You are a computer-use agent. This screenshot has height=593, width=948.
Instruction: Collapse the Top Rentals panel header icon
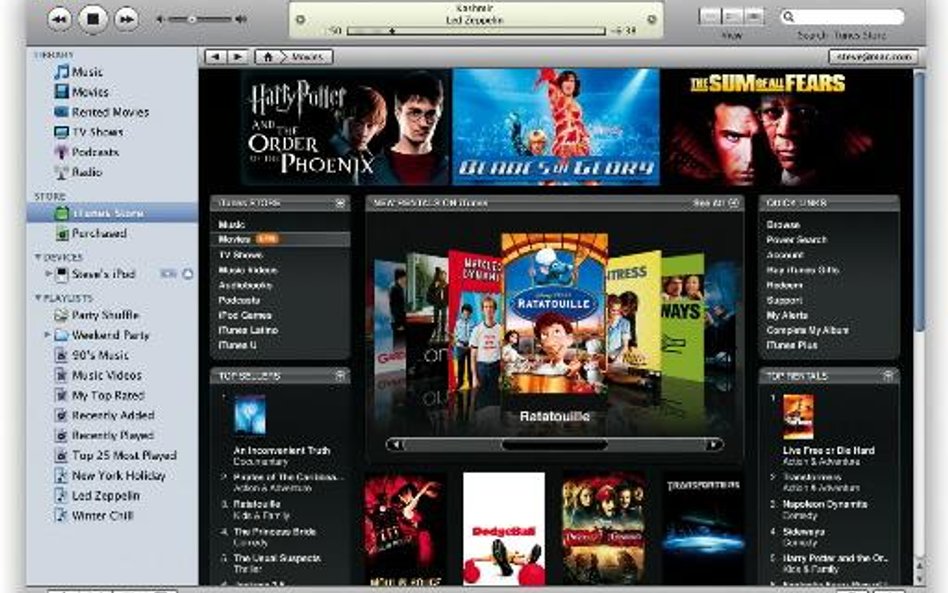[888, 376]
